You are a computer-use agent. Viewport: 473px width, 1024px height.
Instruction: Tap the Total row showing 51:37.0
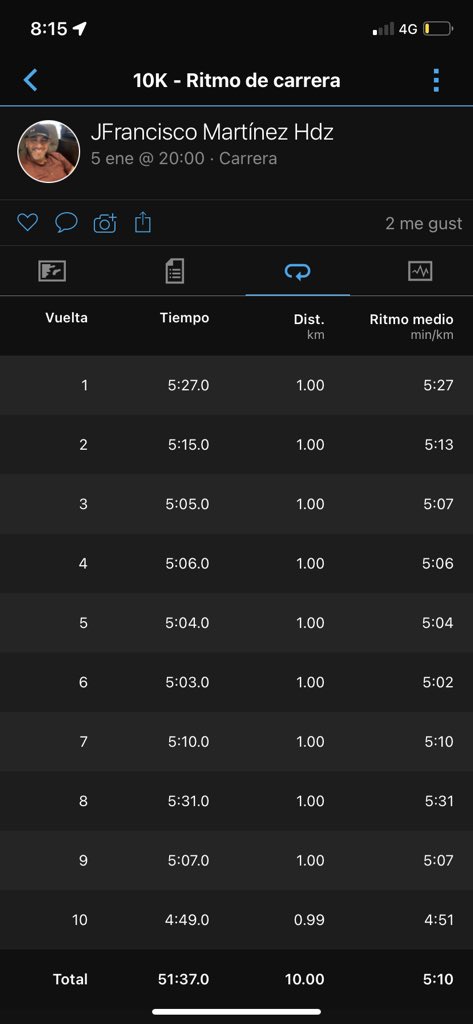click(x=236, y=979)
